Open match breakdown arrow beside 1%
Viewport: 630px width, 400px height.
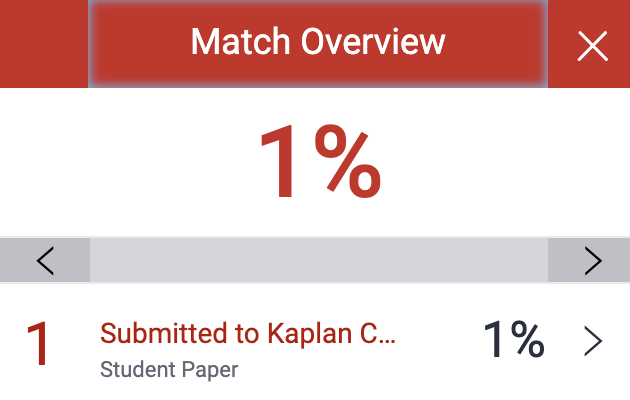coord(592,343)
